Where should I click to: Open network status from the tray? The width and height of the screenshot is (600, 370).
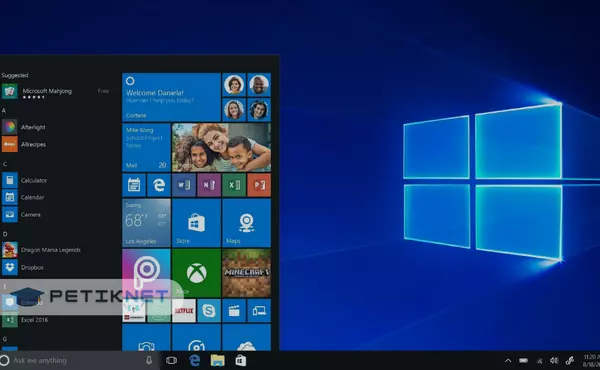[x=539, y=360]
